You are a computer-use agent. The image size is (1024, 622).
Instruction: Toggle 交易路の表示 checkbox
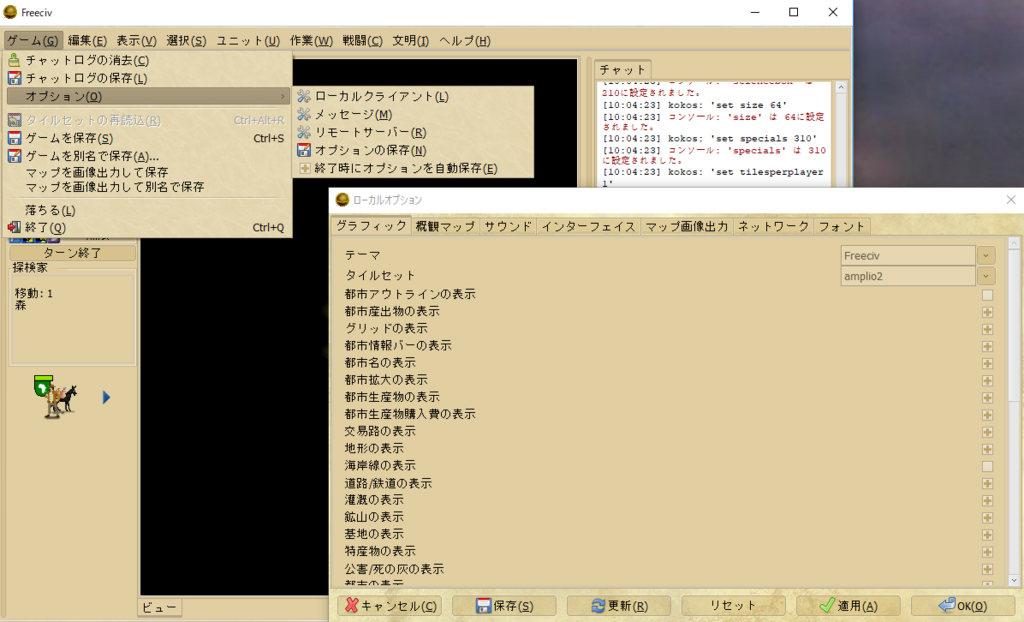[987, 432]
